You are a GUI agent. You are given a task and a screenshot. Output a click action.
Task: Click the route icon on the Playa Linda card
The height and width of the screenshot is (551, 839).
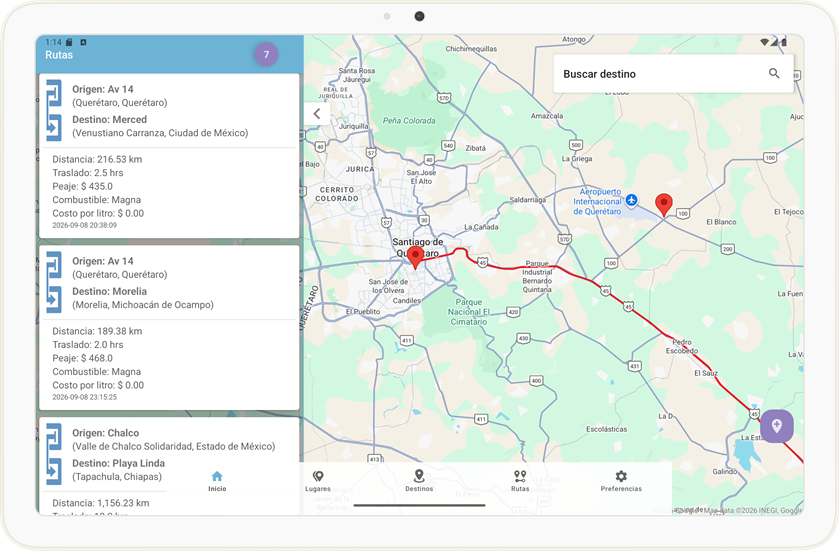(x=54, y=454)
